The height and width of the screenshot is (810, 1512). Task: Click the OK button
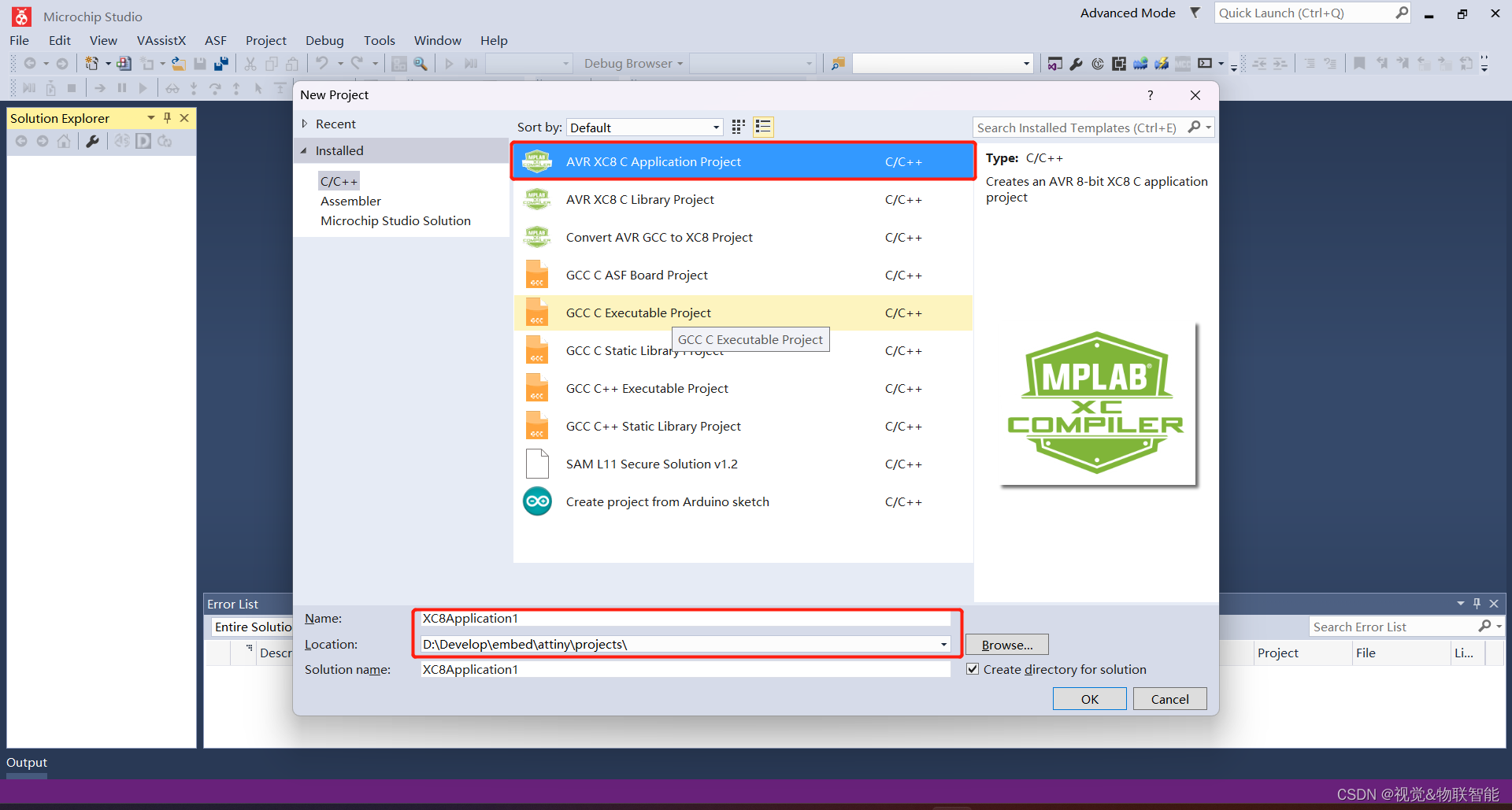[1090, 699]
